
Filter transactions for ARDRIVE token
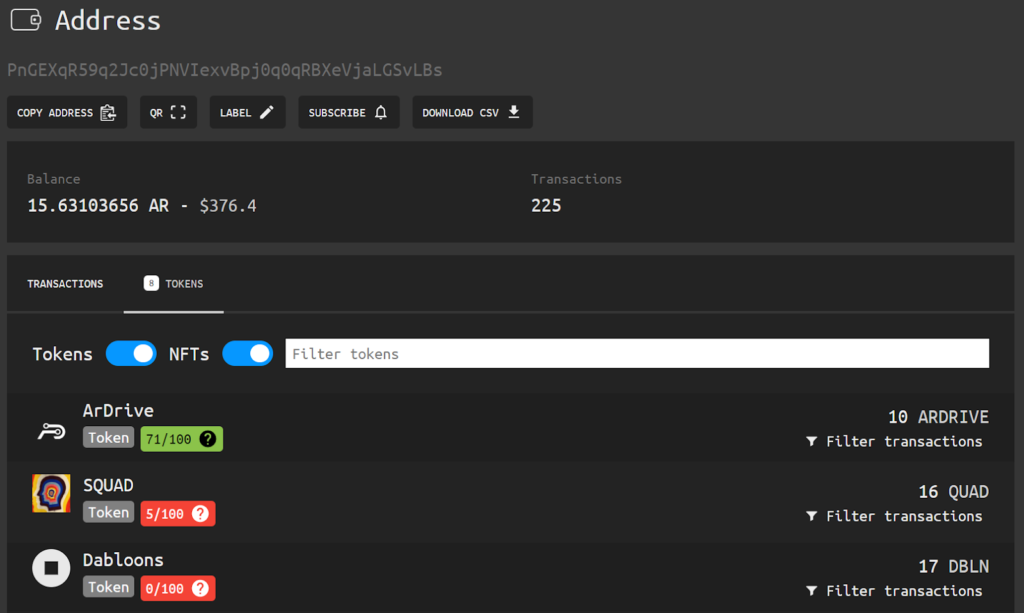click(895, 441)
